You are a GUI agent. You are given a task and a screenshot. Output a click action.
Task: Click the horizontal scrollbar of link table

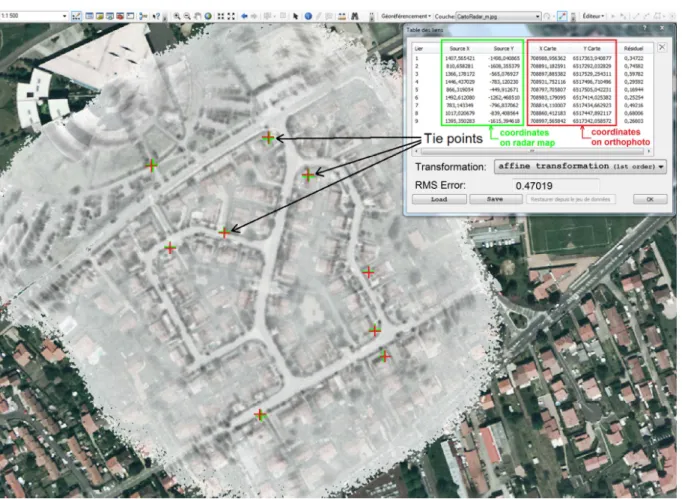[x=532, y=151]
